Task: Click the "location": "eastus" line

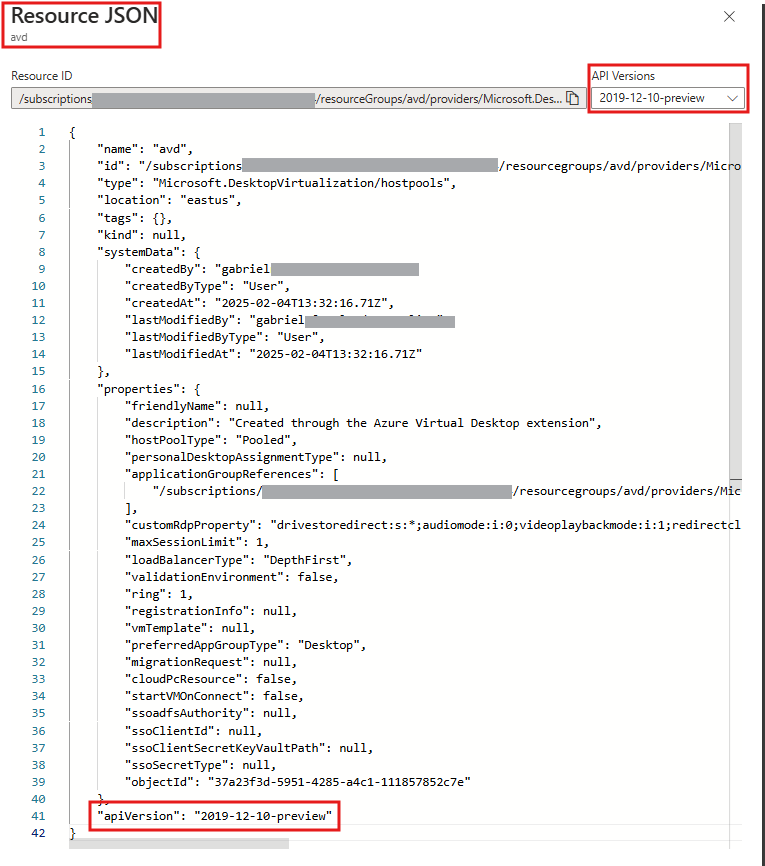Action: coord(170,200)
